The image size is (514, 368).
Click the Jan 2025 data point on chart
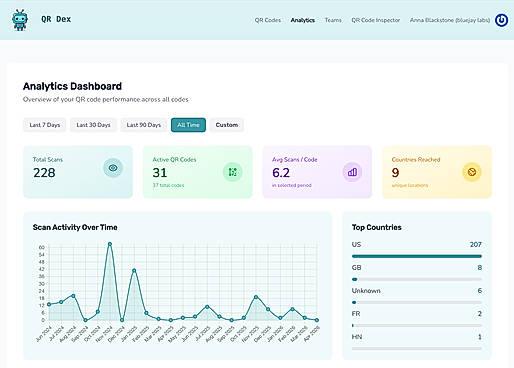pyautogui.click(x=134, y=271)
